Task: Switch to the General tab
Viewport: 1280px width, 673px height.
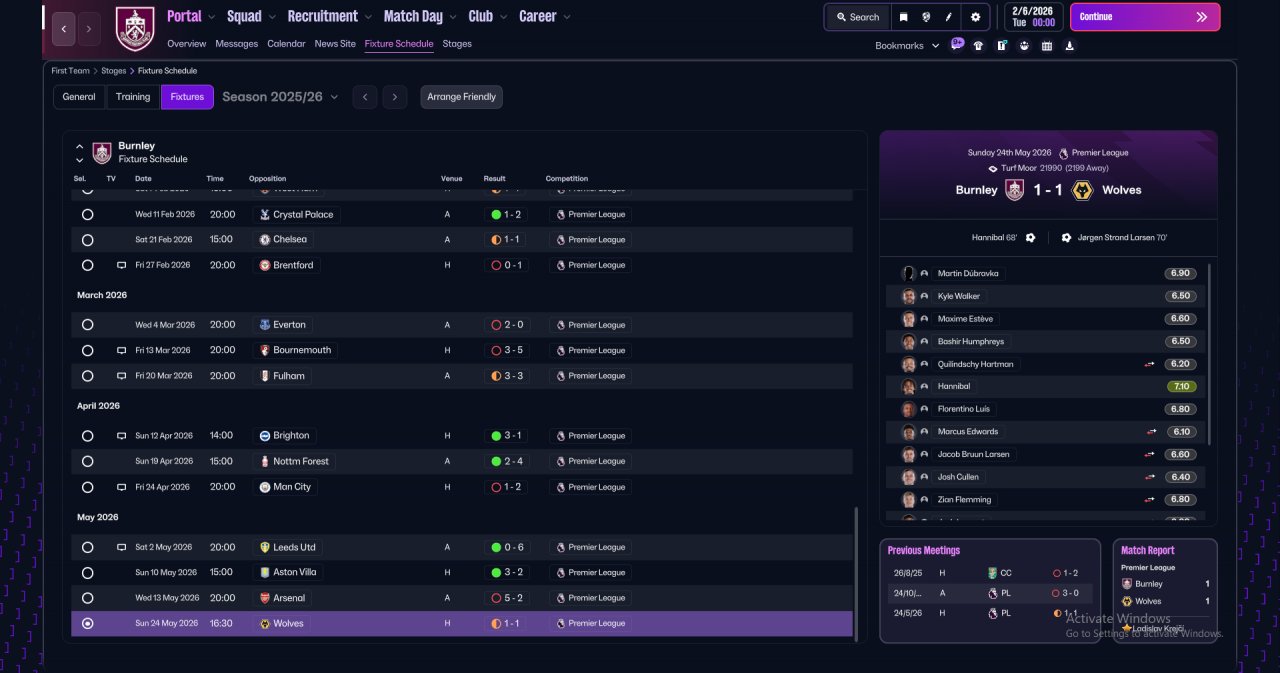Action: coord(79,97)
